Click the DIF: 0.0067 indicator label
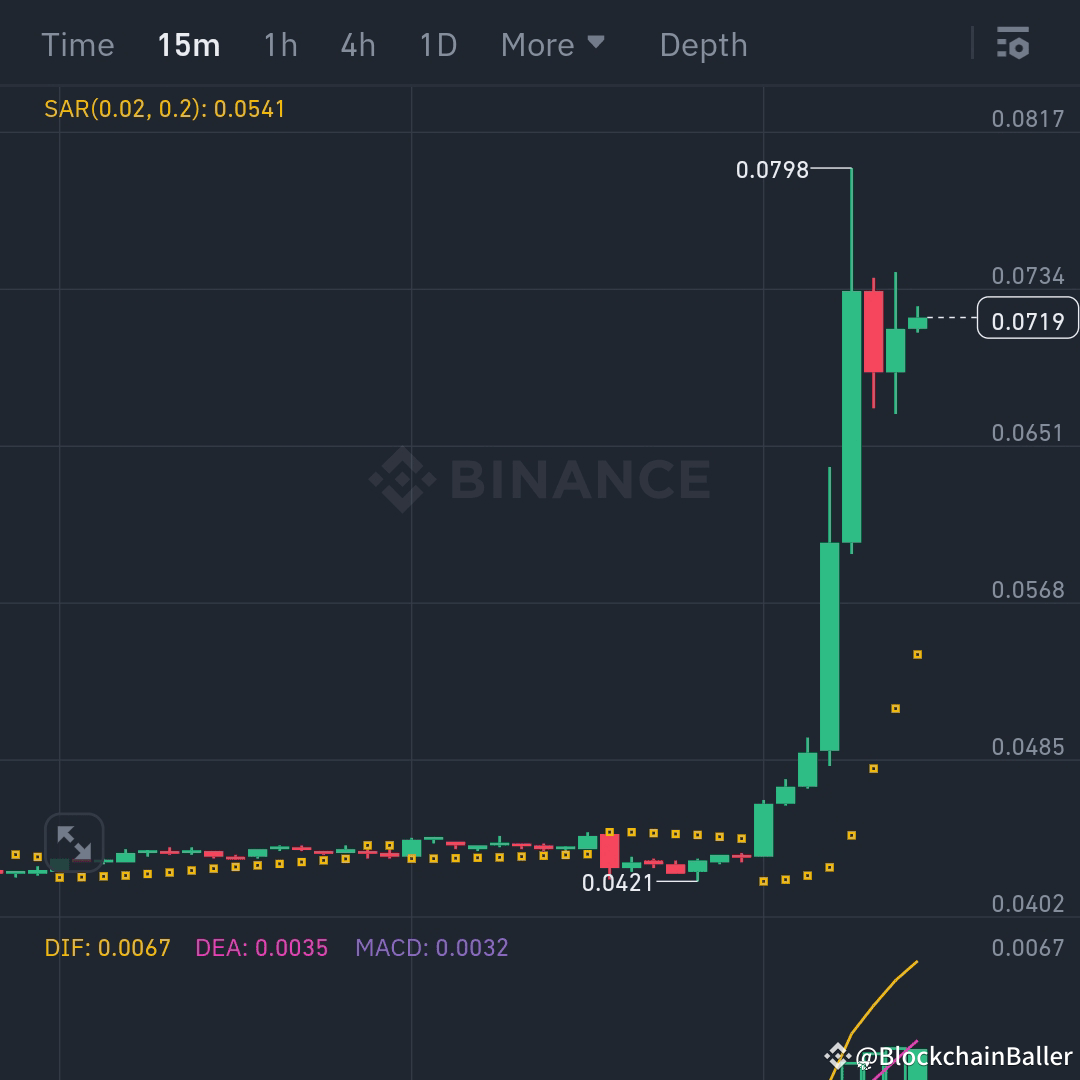 tap(107, 947)
